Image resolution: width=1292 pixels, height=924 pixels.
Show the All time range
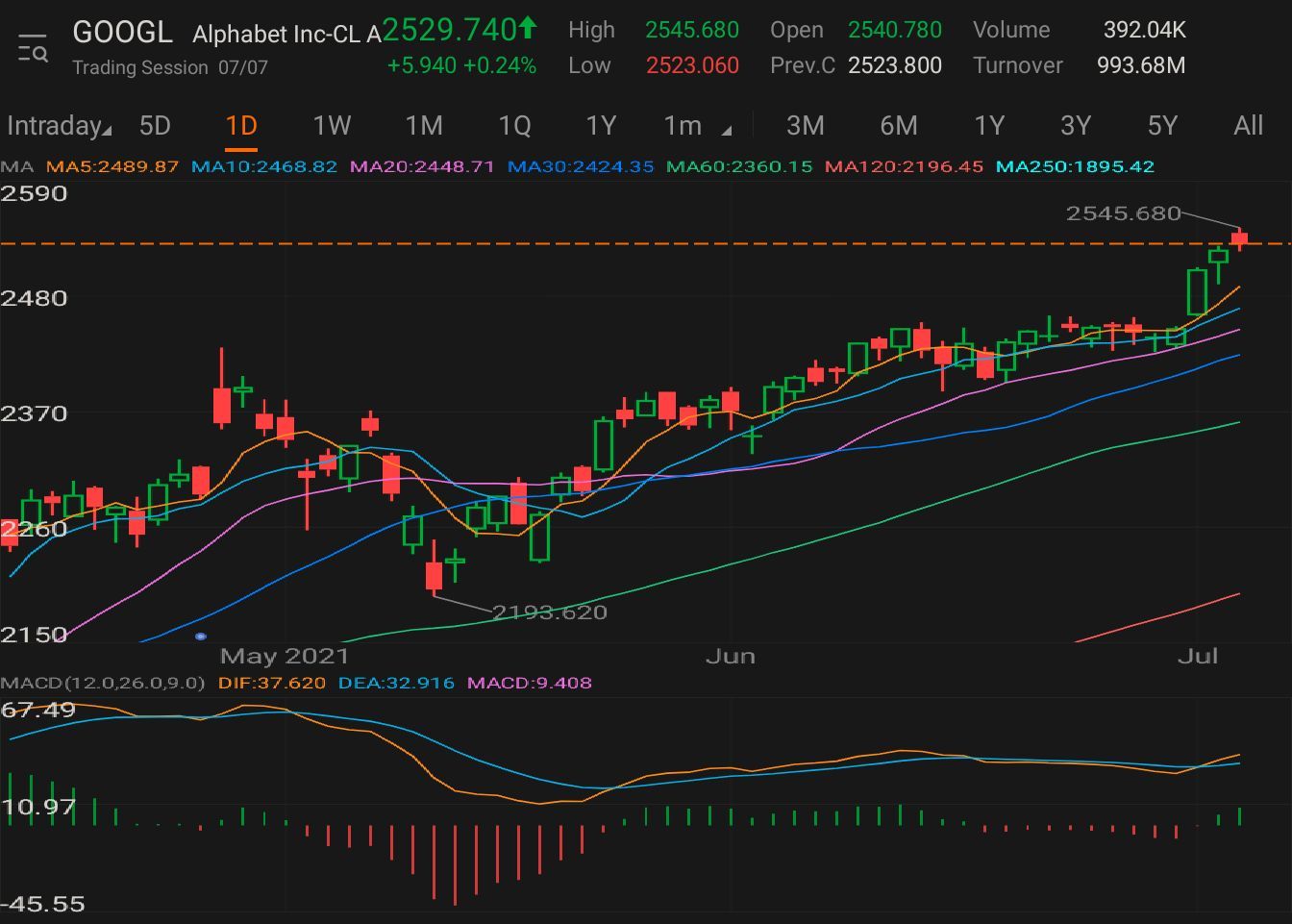pyautogui.click(x=1249, y=126)
